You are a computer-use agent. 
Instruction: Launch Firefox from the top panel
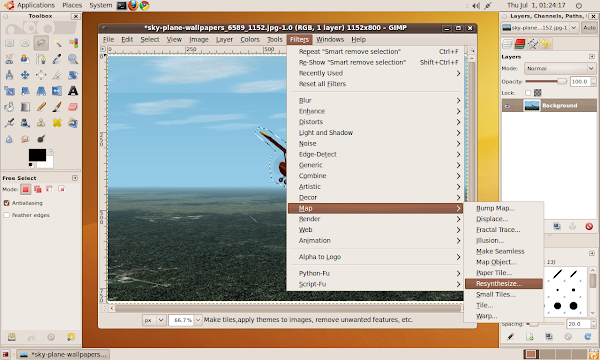tap(133, 5)
